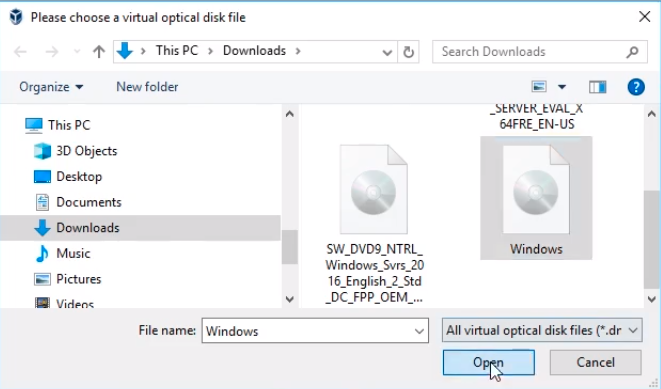Click the Desktop icon in sidebar
The width and height of the screenshot is (661, 389).
click(42, 177)
